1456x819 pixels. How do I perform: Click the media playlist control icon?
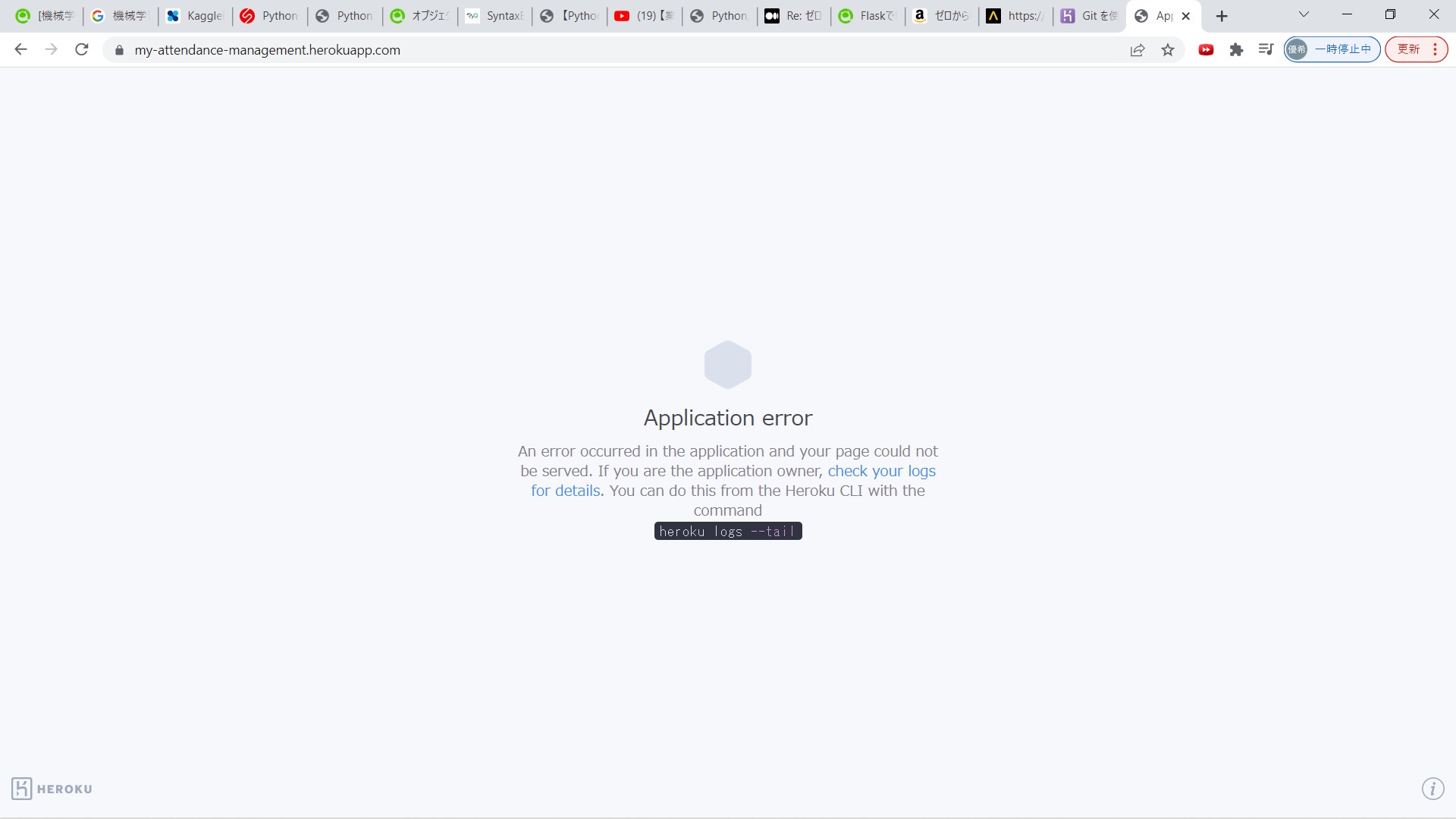1265,49
